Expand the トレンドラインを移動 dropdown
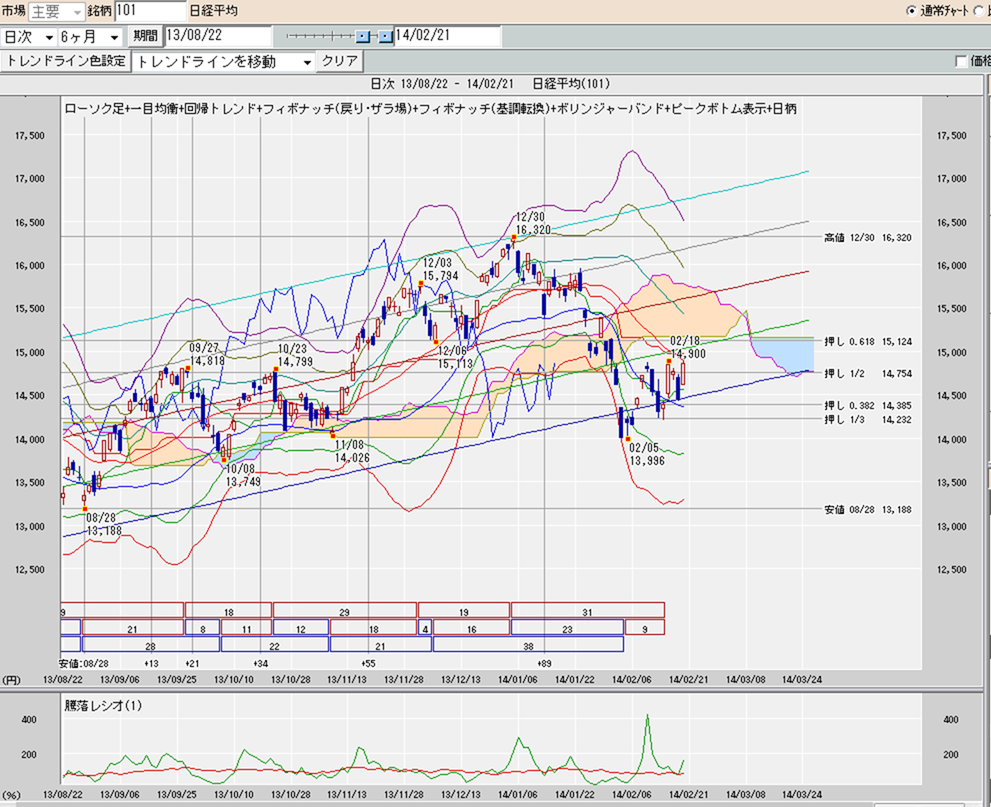Image resolution: width=991 pixels, height=807 pixels. click(x=224, y=62)
